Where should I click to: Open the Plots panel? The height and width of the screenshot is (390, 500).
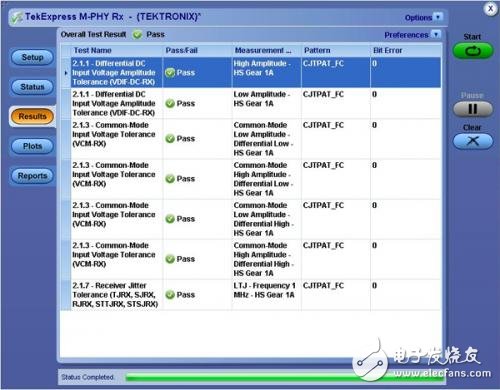coord(32,146)
